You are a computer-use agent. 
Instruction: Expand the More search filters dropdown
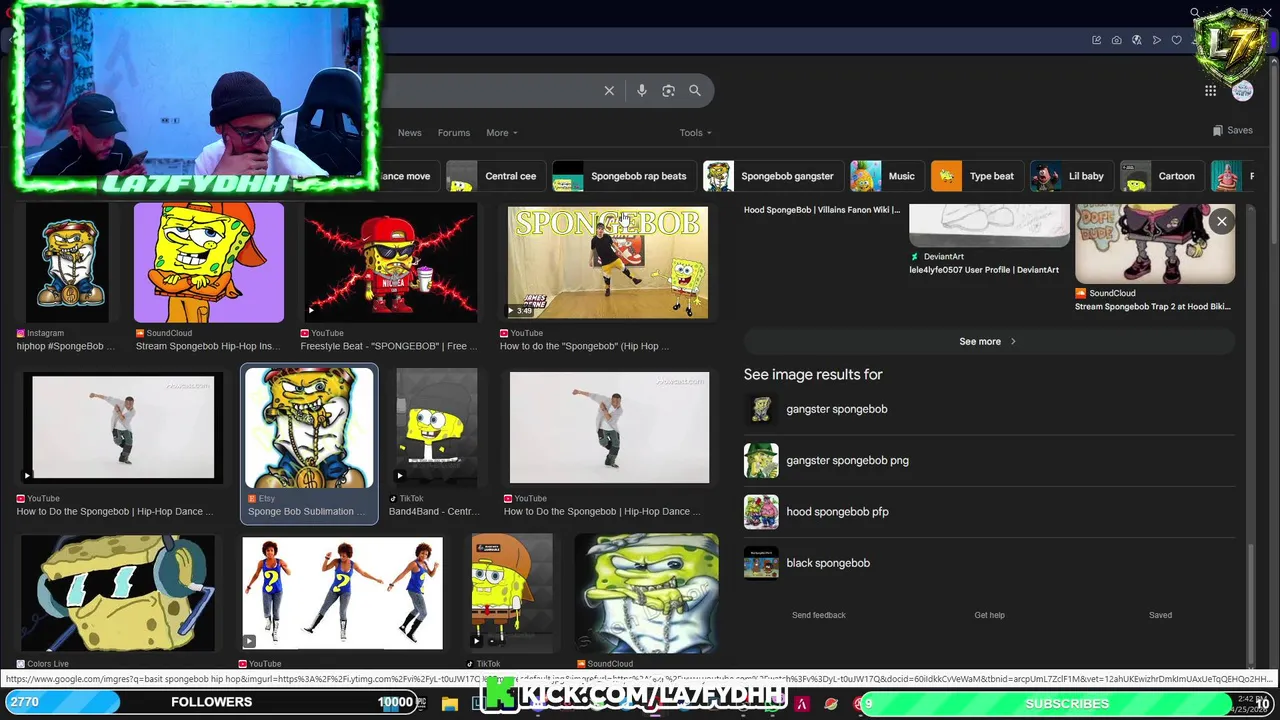[501, 133]
